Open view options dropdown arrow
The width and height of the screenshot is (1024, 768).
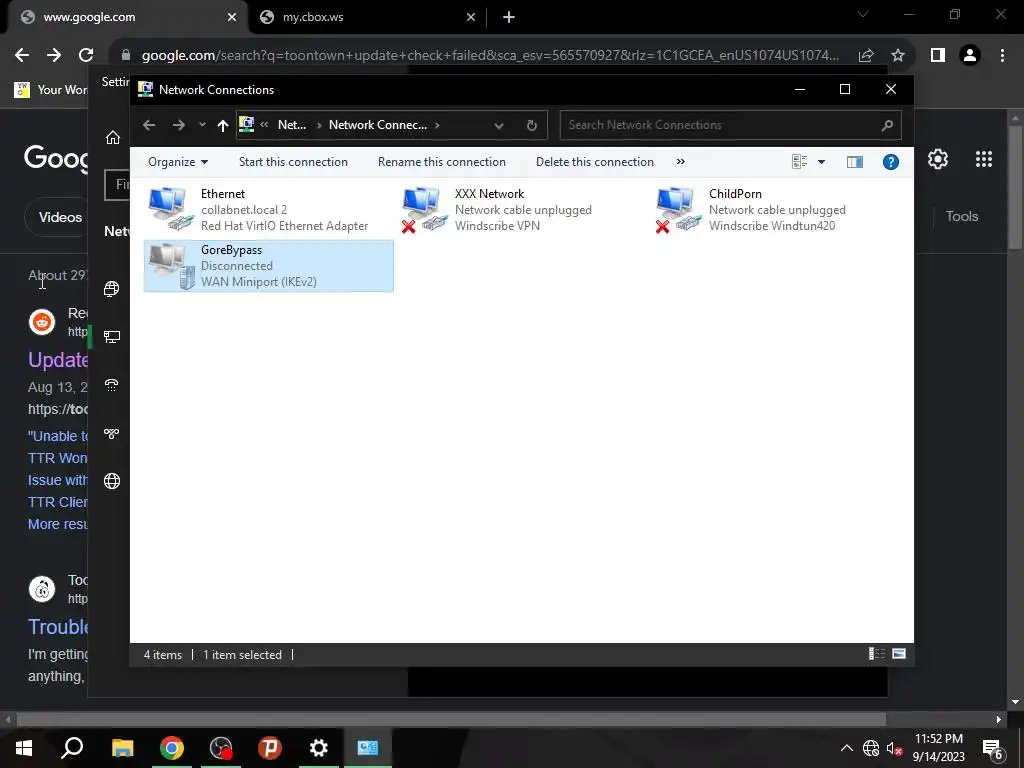tap(822, 161)
